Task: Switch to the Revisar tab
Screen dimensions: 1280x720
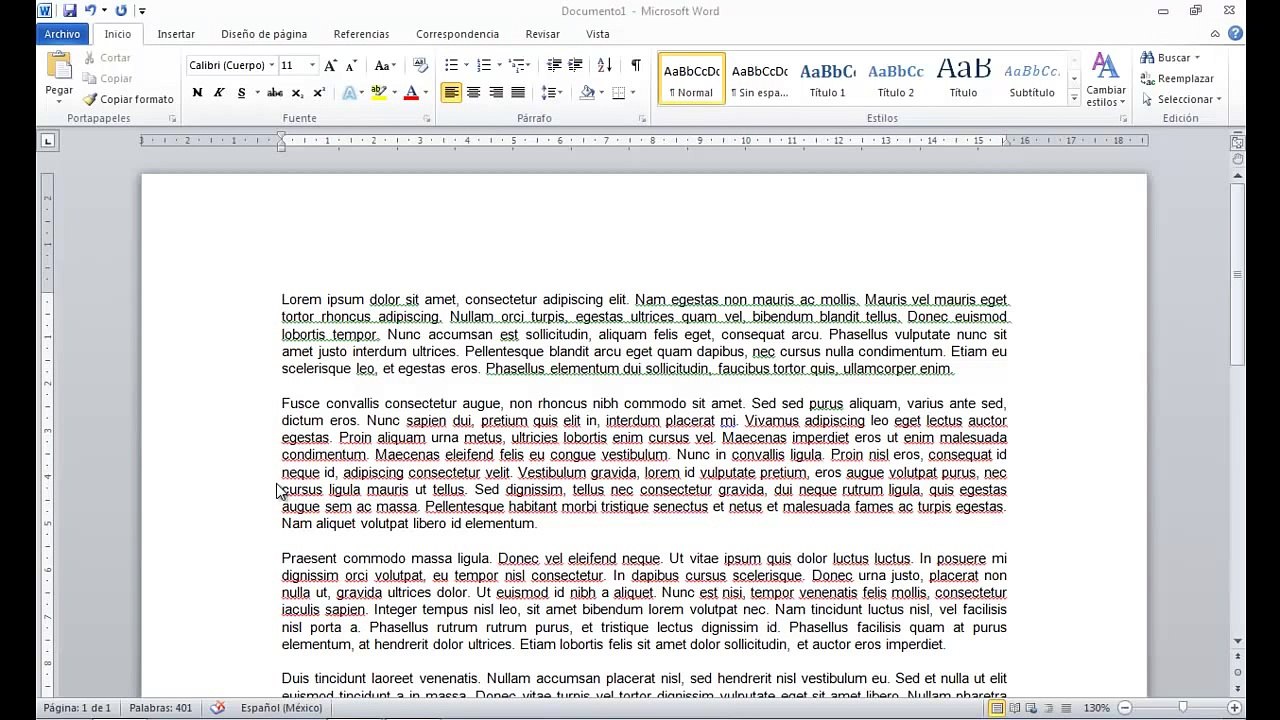Action: pyautogui.click(x=543, y=34)
